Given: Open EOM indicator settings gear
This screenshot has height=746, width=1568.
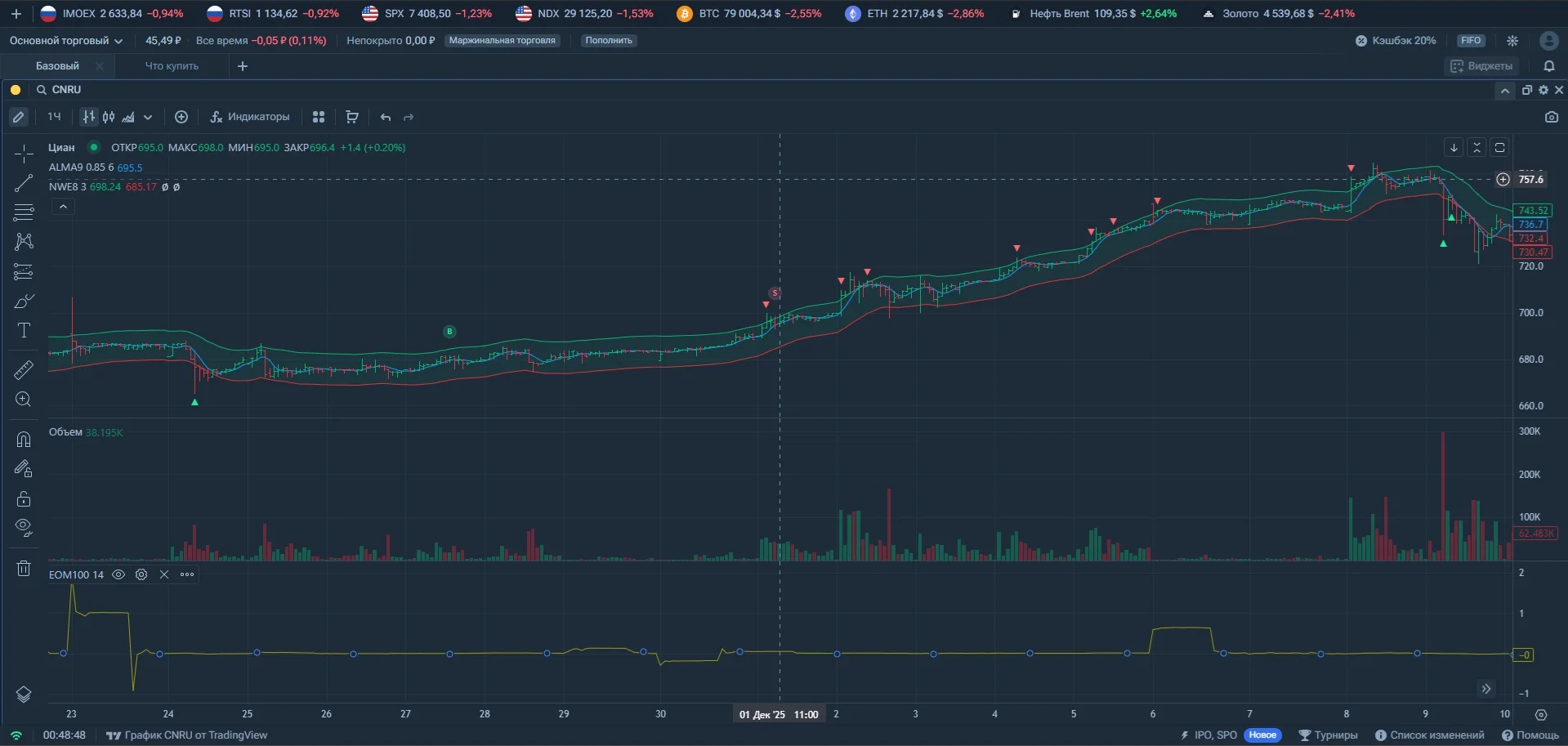Looking at the screenshot, I should click(141, 574).
